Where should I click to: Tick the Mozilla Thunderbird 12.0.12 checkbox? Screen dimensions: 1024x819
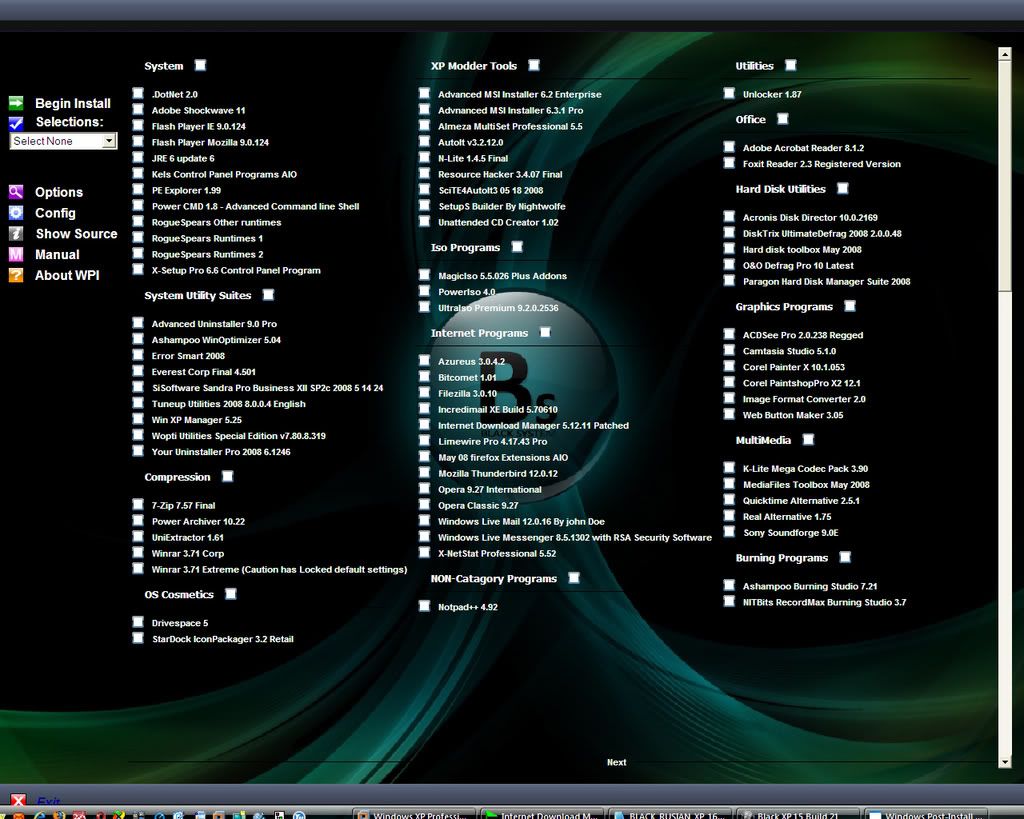(424, 472)
